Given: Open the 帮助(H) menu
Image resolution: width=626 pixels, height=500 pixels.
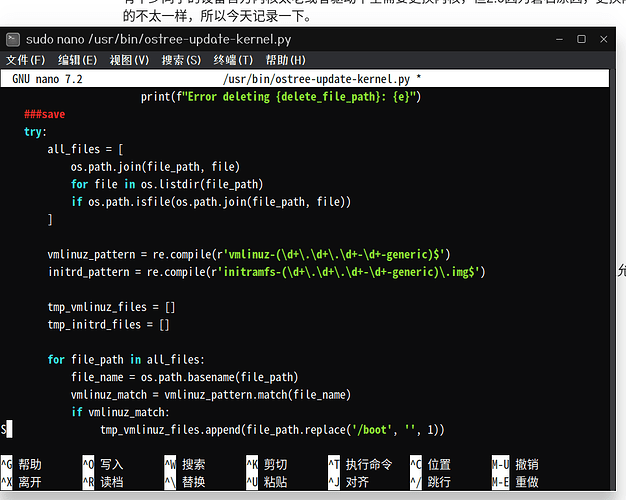Looking at the screenshot, I should point(285,60).
